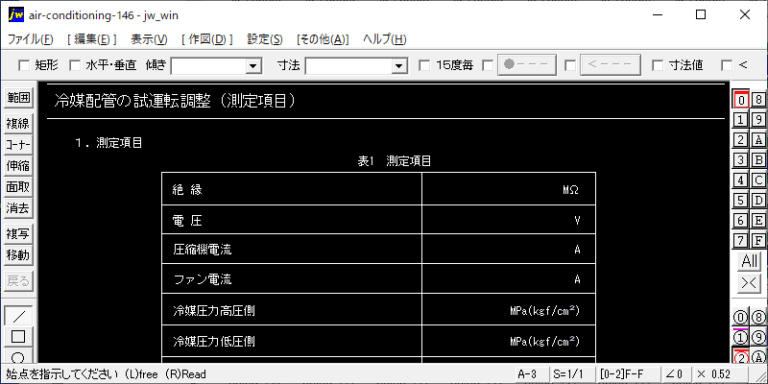This screenshot has height=384, width=768.
Task: Click the ∠0 axis angle button
Action: 675,375
